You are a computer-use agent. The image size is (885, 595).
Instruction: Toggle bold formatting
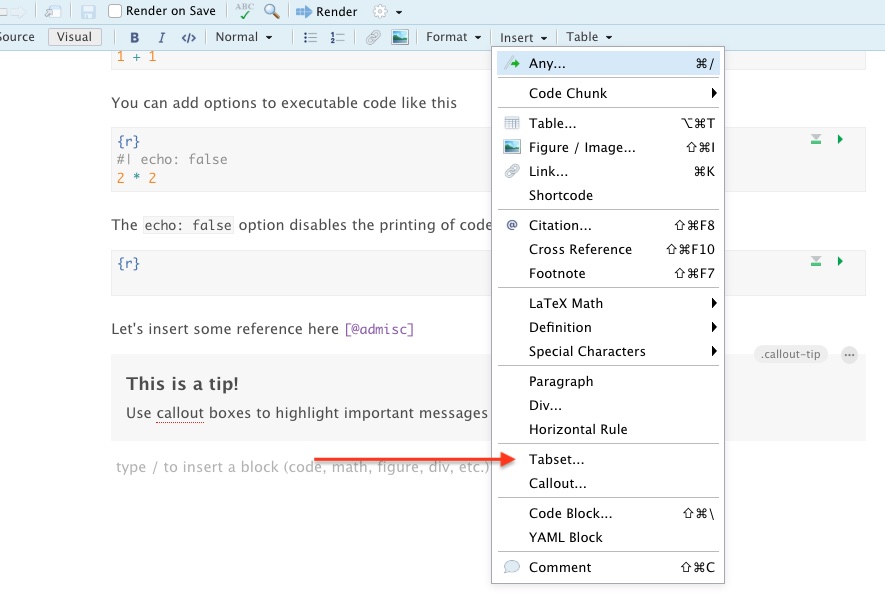134,37
